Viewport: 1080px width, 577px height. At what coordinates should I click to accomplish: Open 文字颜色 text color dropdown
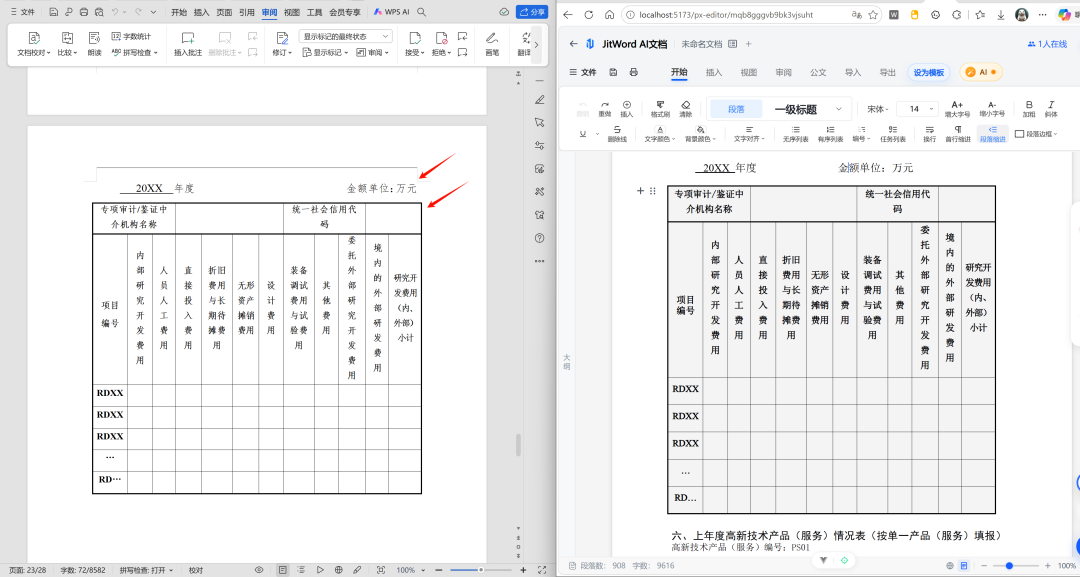click(x=660, y=134)
